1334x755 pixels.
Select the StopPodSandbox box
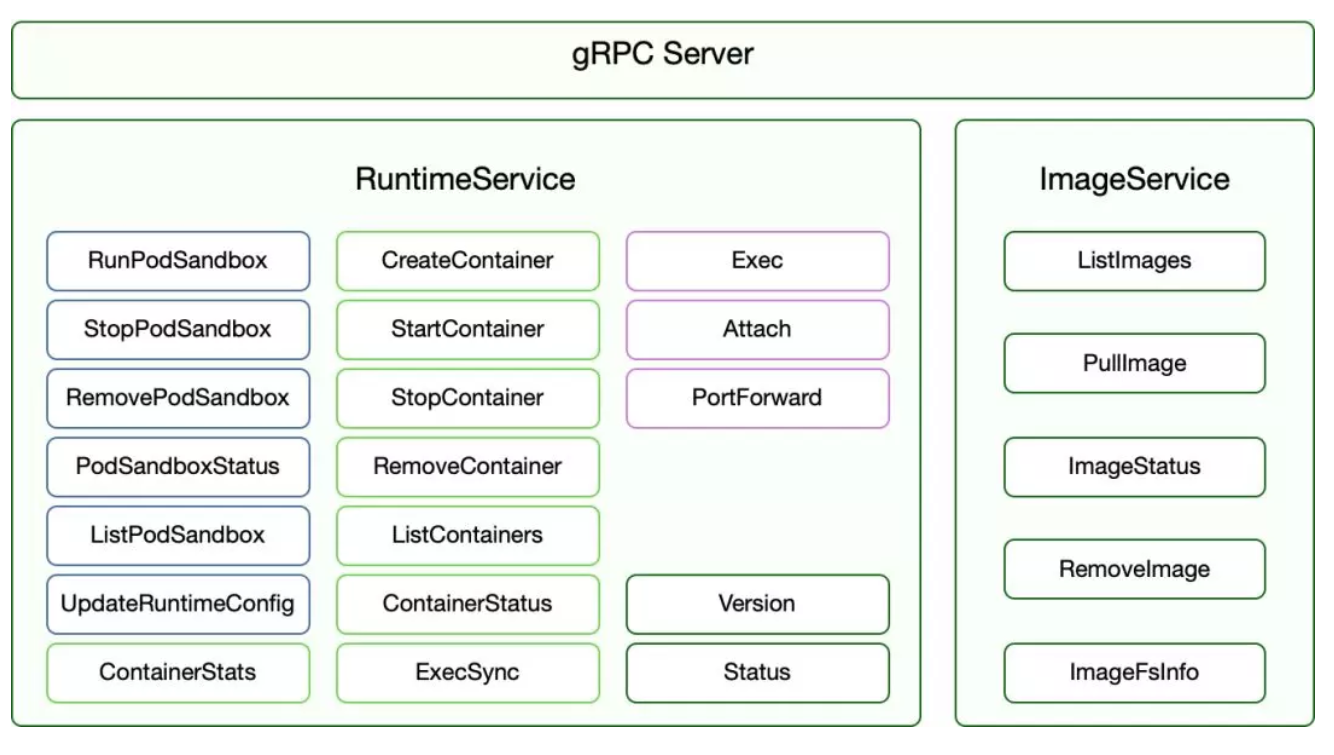point(177,329)
